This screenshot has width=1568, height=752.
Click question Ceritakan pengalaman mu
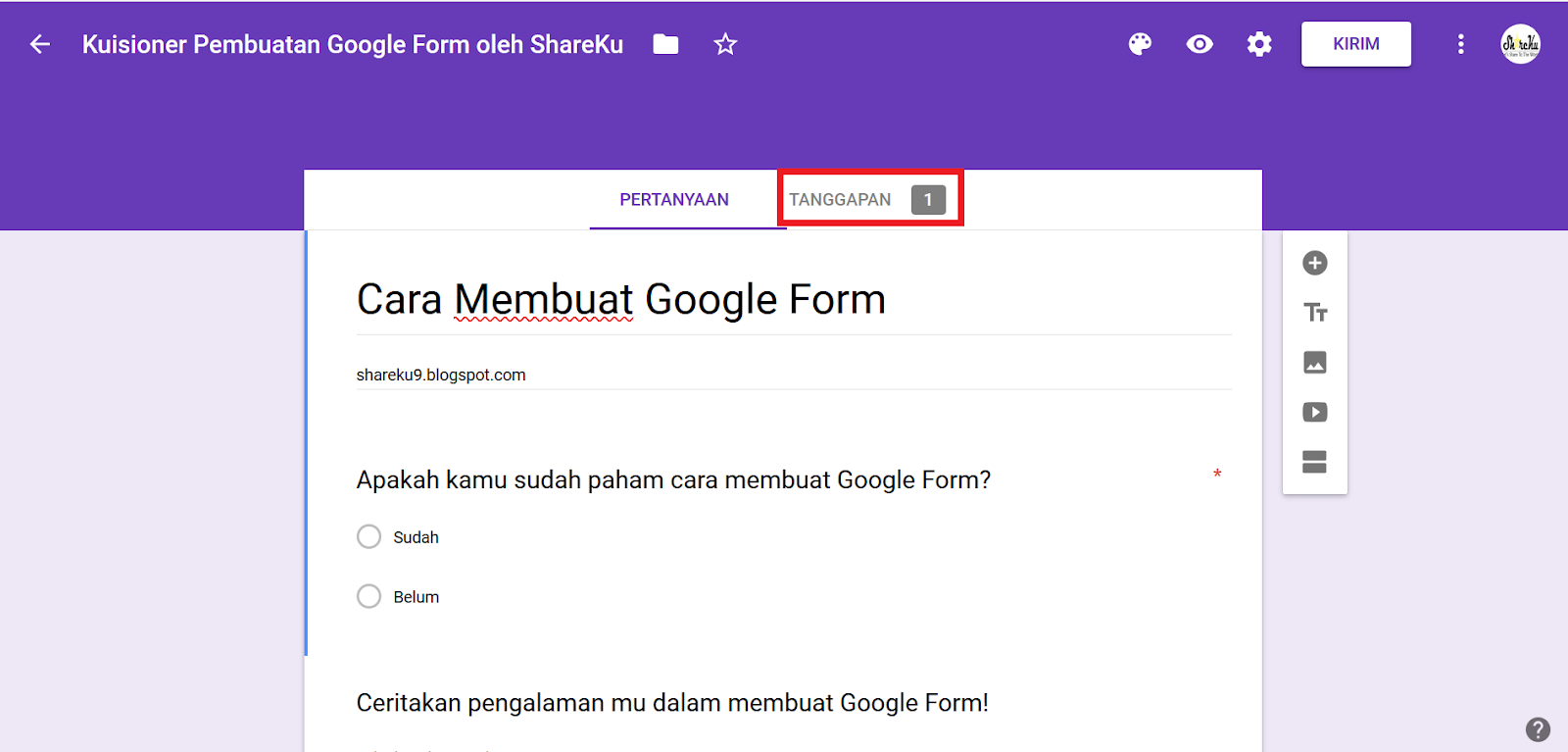click(672, 703)
